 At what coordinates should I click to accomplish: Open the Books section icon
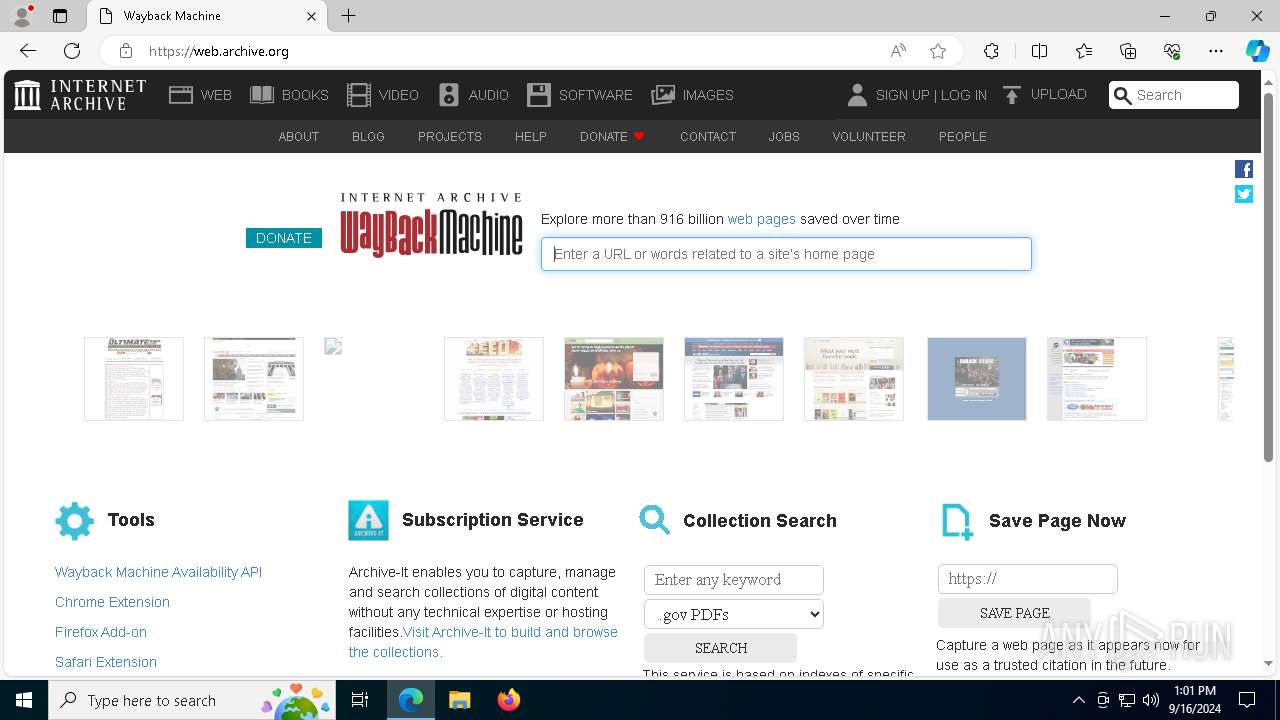(262, 95)
